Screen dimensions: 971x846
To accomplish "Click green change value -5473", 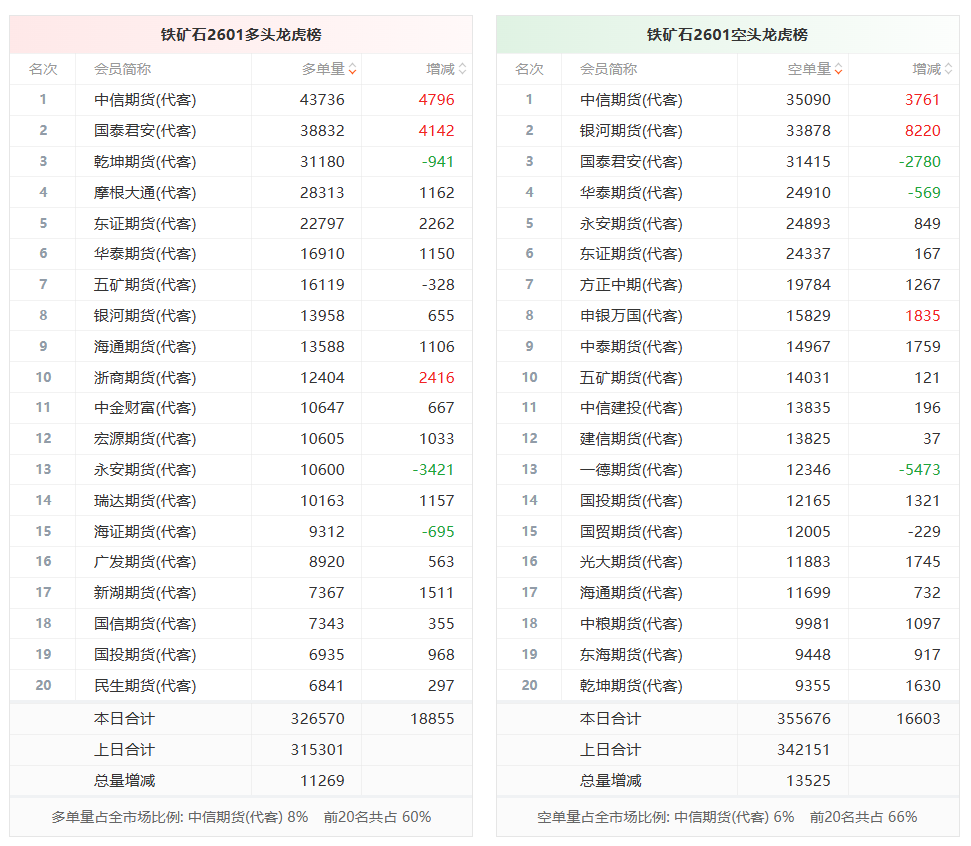I will (x=920, y=470).
